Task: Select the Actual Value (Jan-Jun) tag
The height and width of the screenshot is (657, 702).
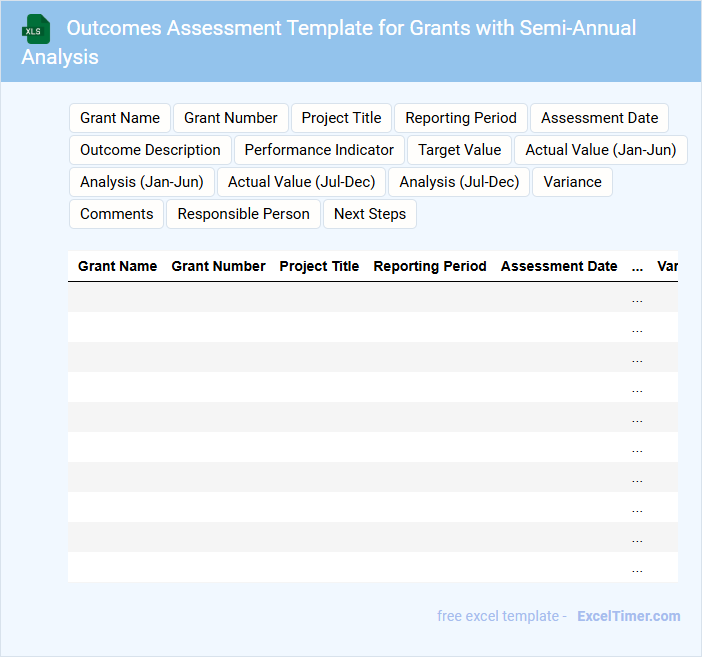Action: click(600, 150)
